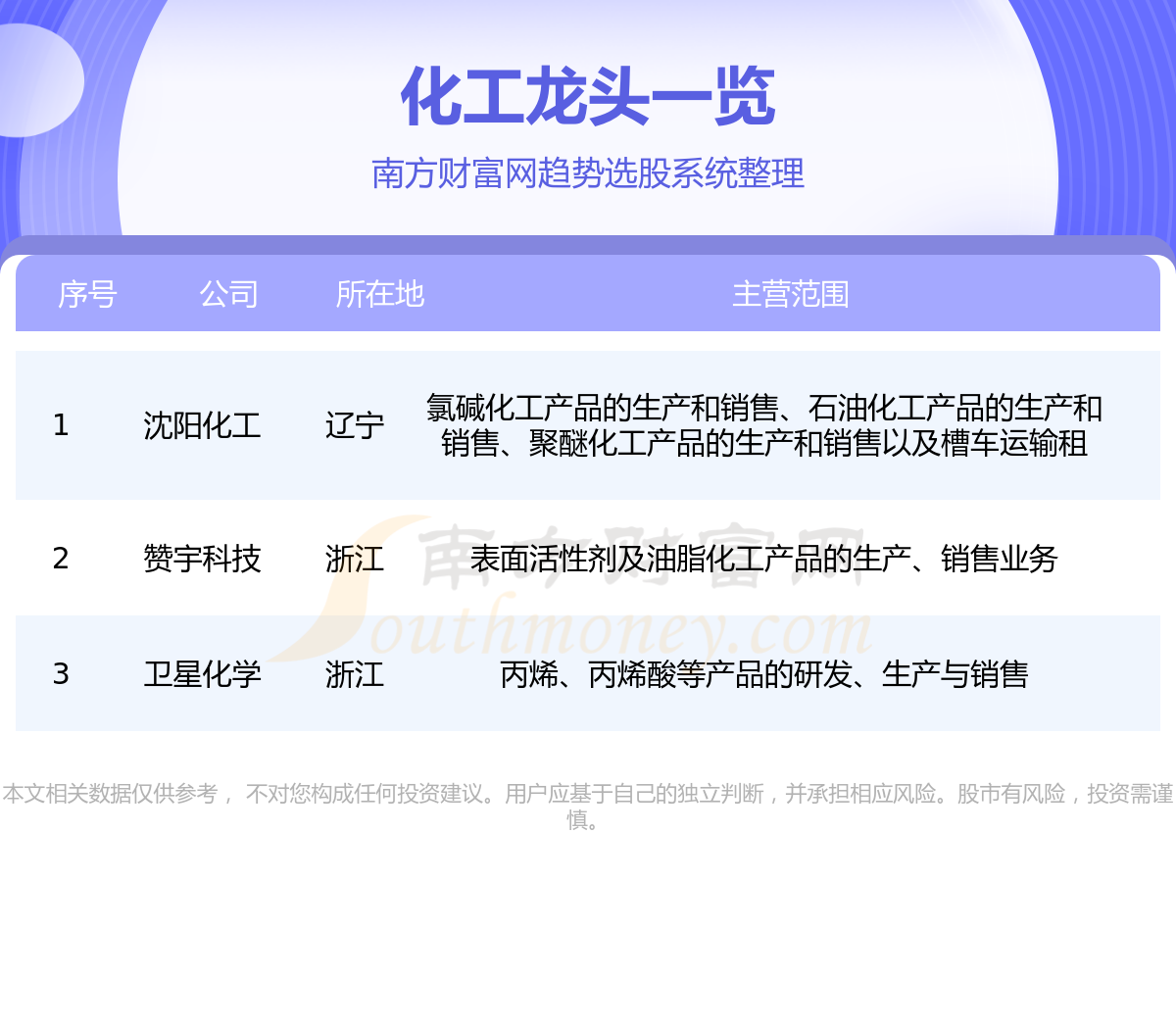
Task: Click location 辽宁
Action: point(355,425)
